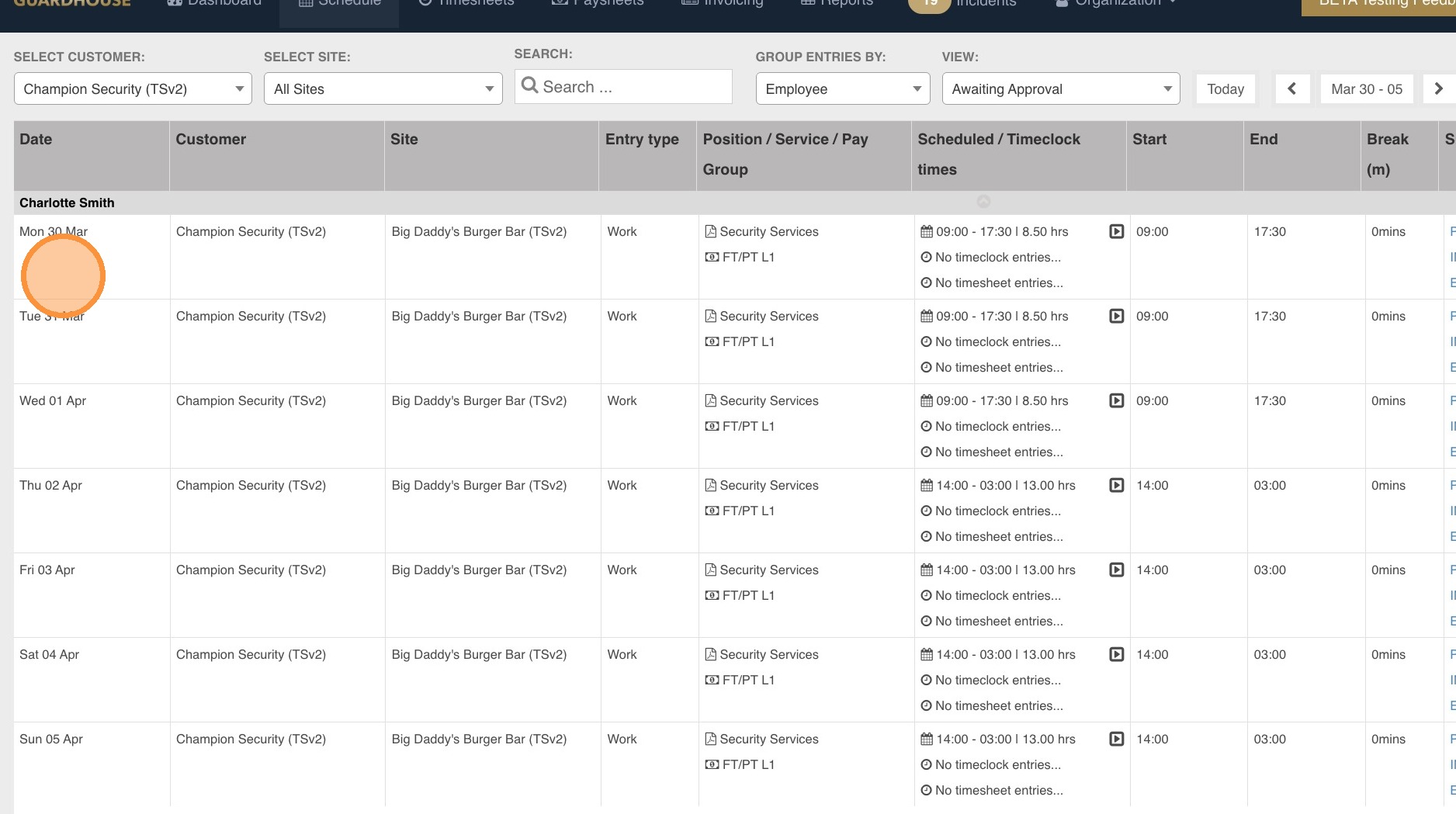The image size is (1456, 814).
Task: Click the Date column header
Action: [92, 155]
